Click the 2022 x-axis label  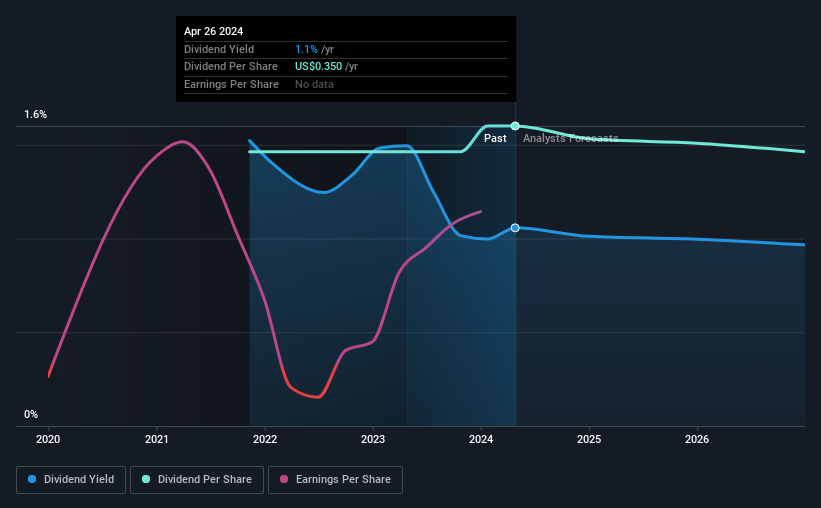click(x=265, y=439)
